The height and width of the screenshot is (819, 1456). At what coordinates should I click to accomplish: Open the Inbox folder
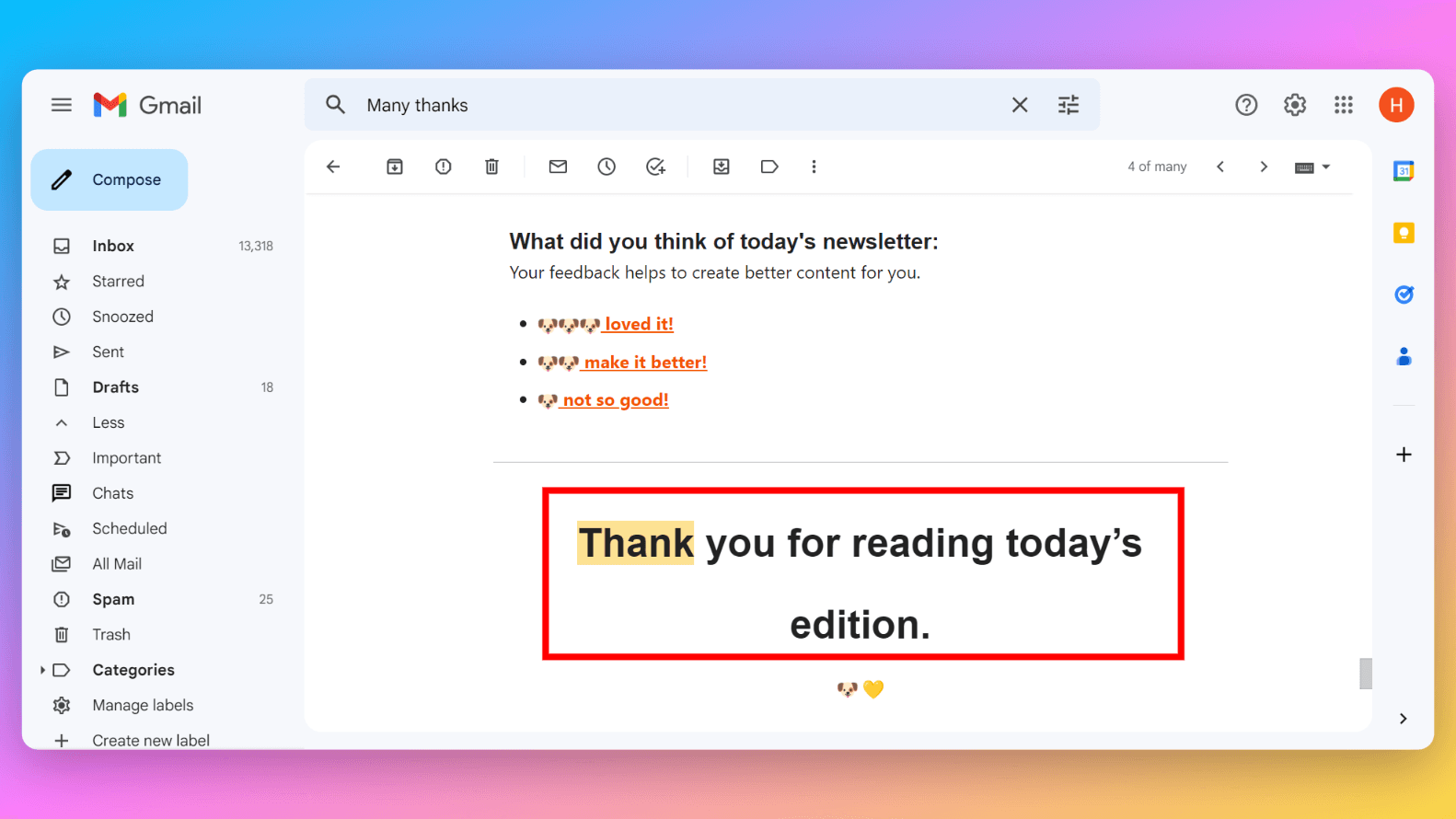coord(113,246)
